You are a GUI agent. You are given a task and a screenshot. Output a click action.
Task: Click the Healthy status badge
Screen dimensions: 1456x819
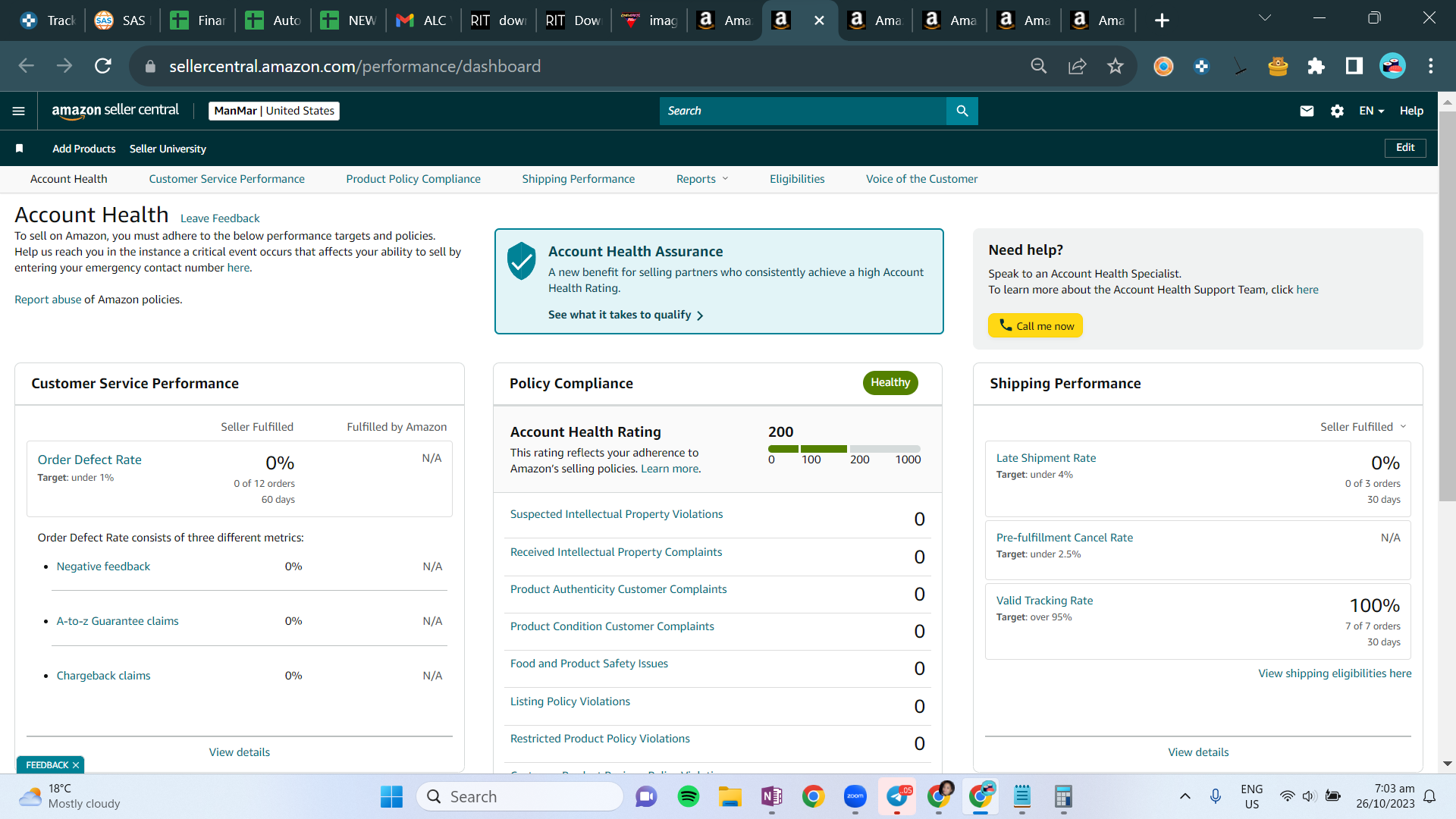(x=890, y=383)
